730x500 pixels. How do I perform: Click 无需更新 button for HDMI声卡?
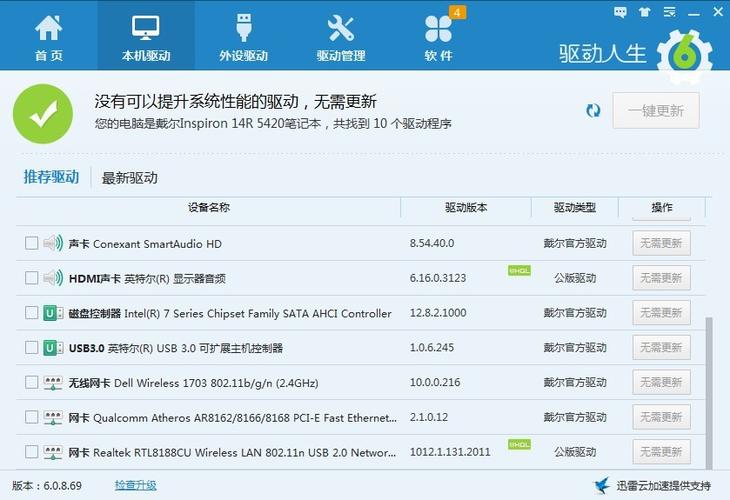(x=661, y=278)
